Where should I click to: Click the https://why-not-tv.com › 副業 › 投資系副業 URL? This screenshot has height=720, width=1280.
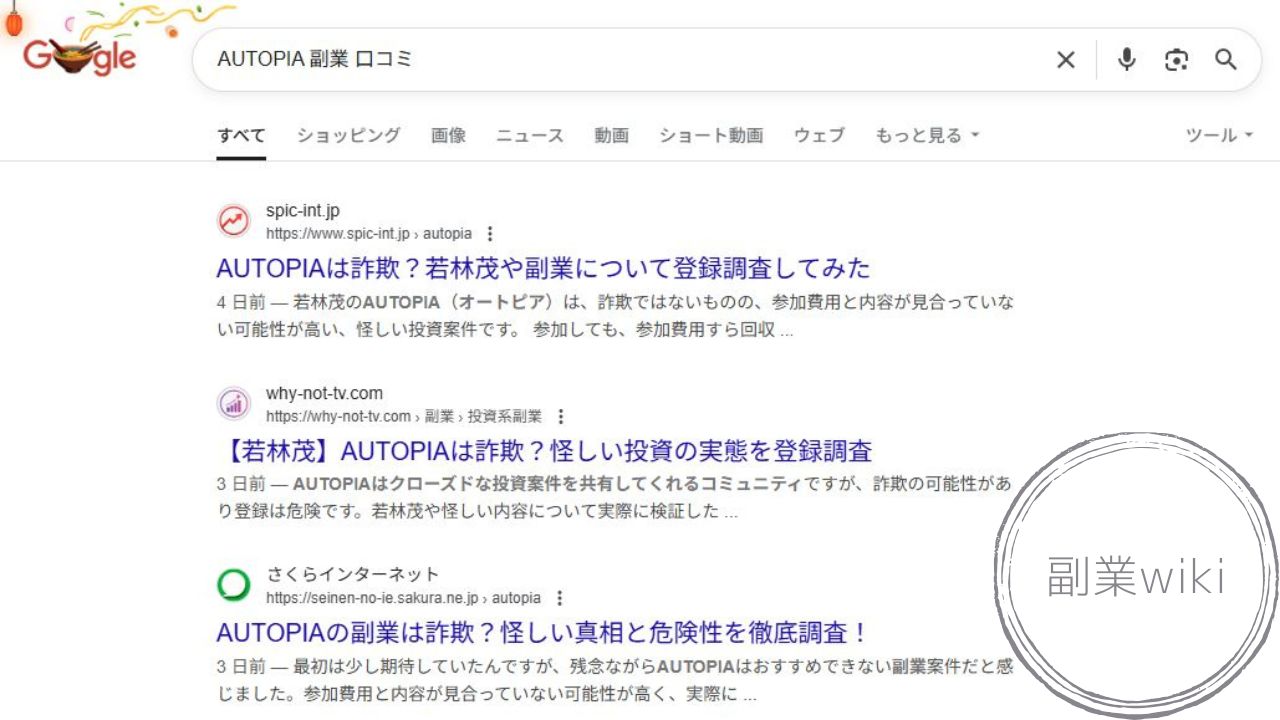tap(404, 416)
